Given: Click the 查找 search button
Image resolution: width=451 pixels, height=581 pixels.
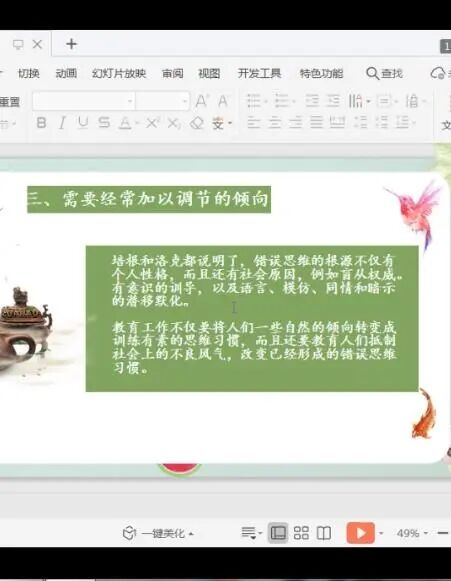Looking at the screenshot, I should pyautogui.click(x=384, y=73).
